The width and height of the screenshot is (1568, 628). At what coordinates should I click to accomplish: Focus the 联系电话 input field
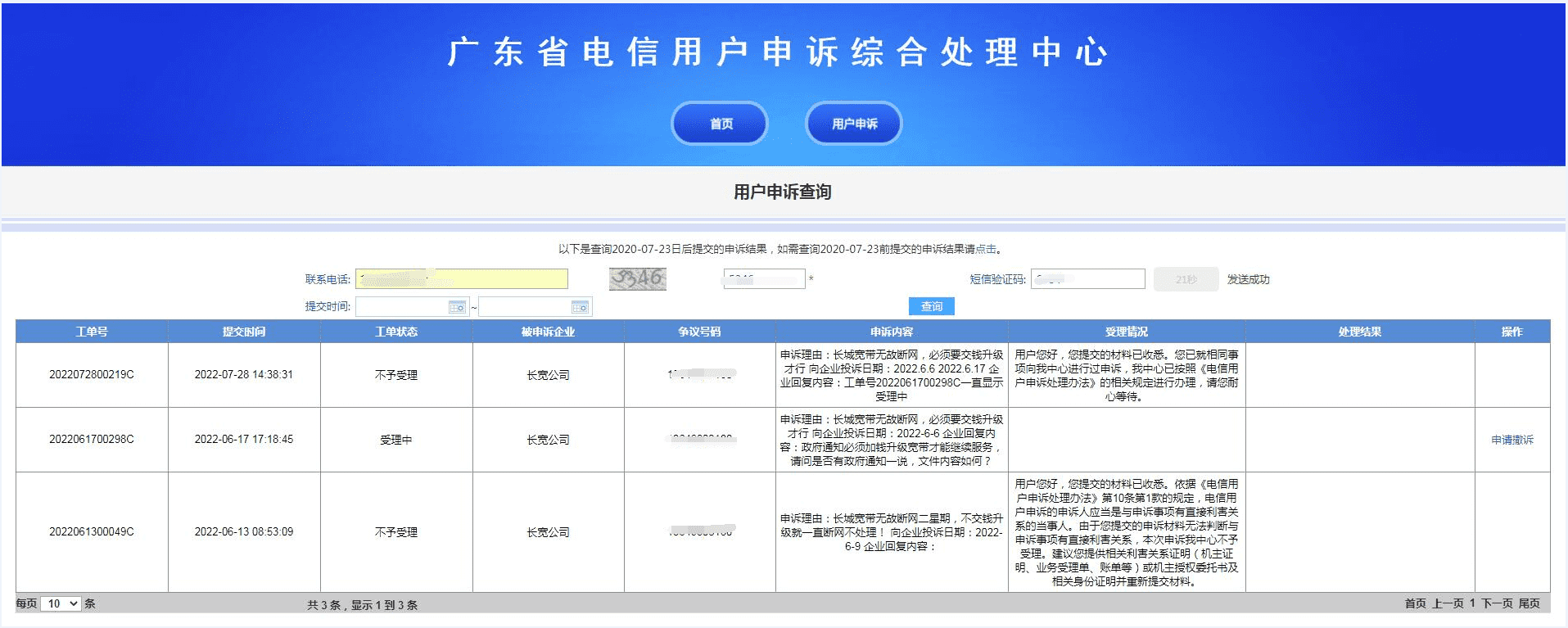[x=462, y=279]
